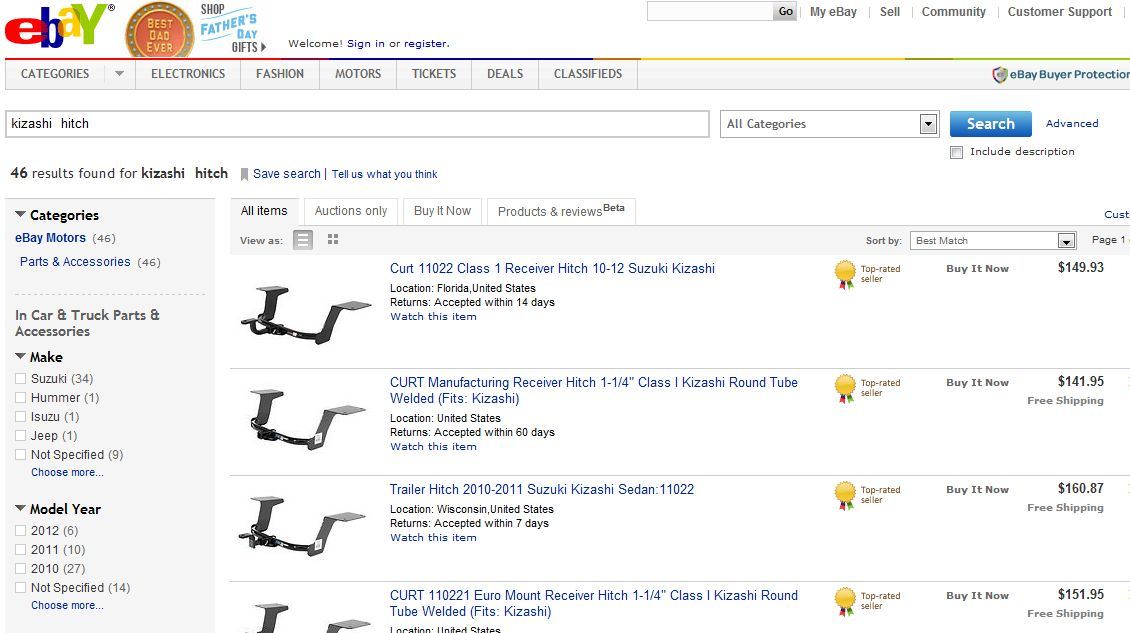This screenshot has height=633, width=1130.
Task: Check Not Specified (9) make filter
Action: [x=21, y=454]
